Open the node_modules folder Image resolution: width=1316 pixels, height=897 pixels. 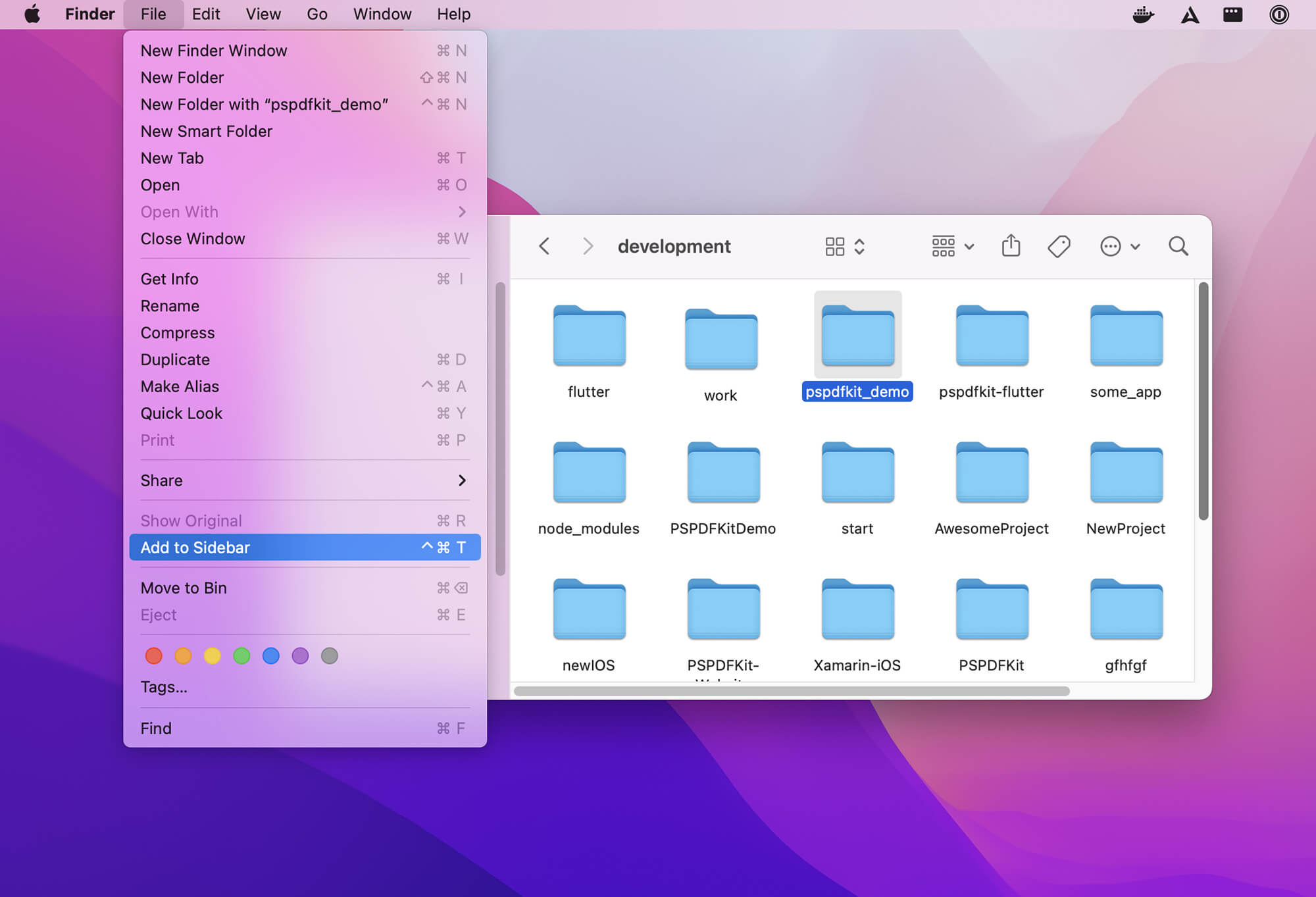pyautogui.click(x=588, y=473)
